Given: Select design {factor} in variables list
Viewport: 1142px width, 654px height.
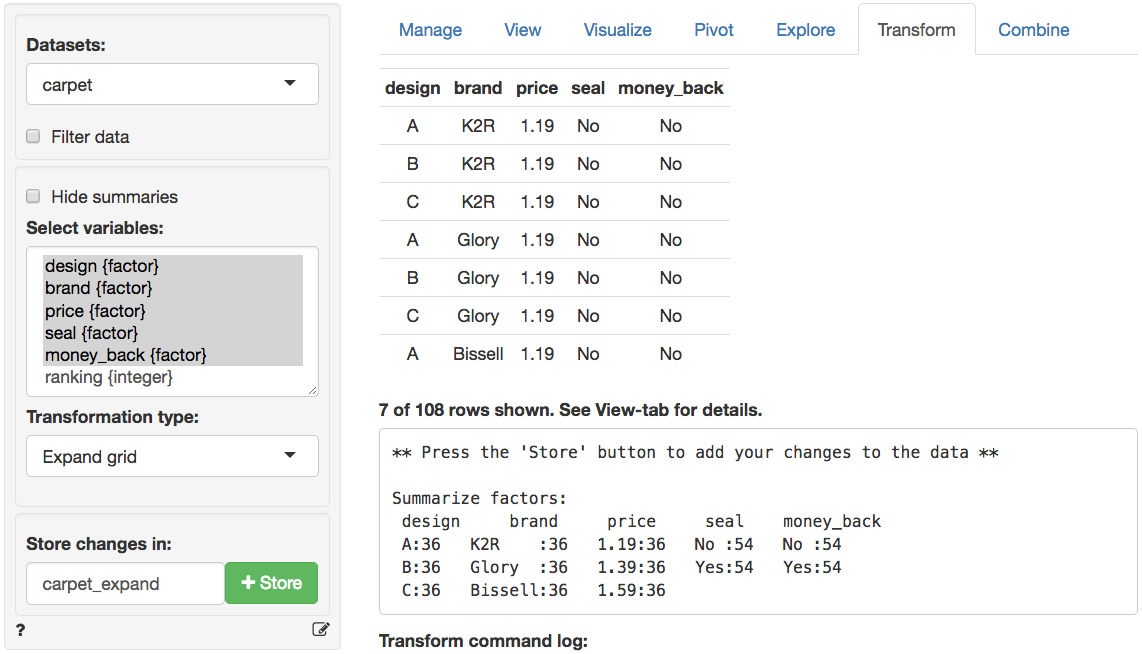Looking at the screenshot, I should click(102, 267).
